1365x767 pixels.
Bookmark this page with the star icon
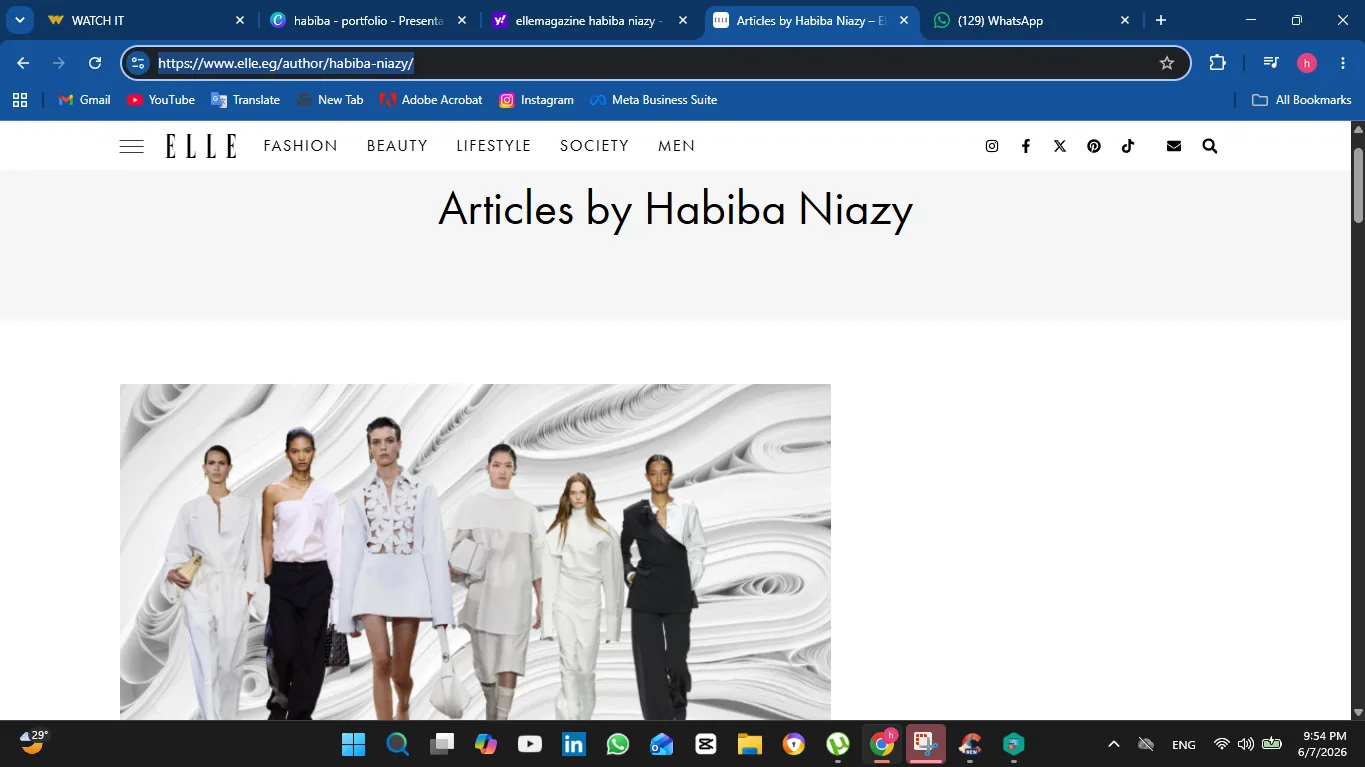click(1167, 63)
